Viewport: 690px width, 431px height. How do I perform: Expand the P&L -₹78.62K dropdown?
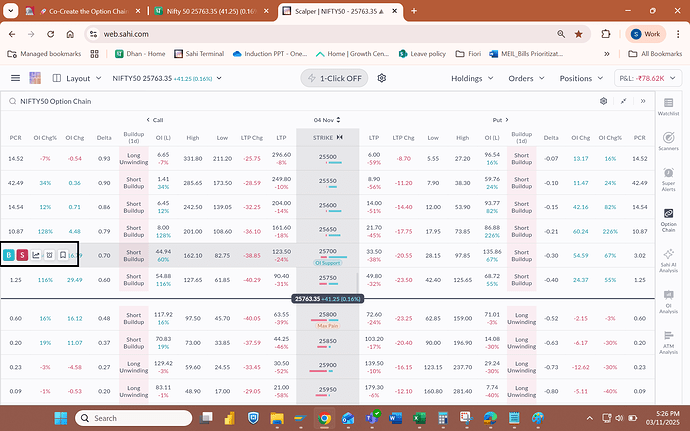648,78
